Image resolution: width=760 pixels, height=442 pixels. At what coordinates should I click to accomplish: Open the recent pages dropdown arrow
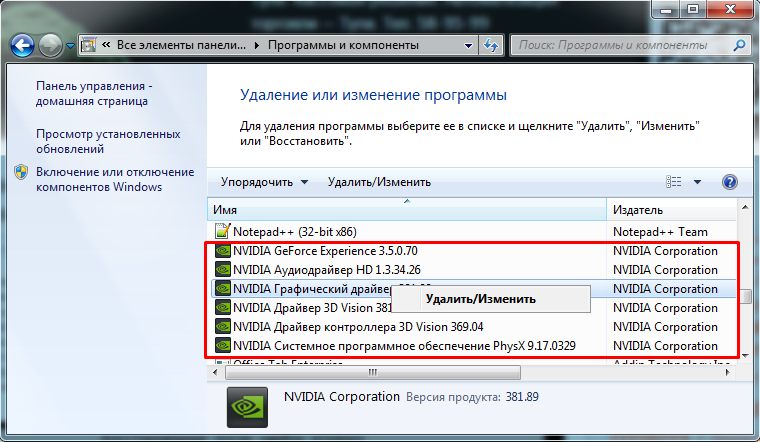70,46
